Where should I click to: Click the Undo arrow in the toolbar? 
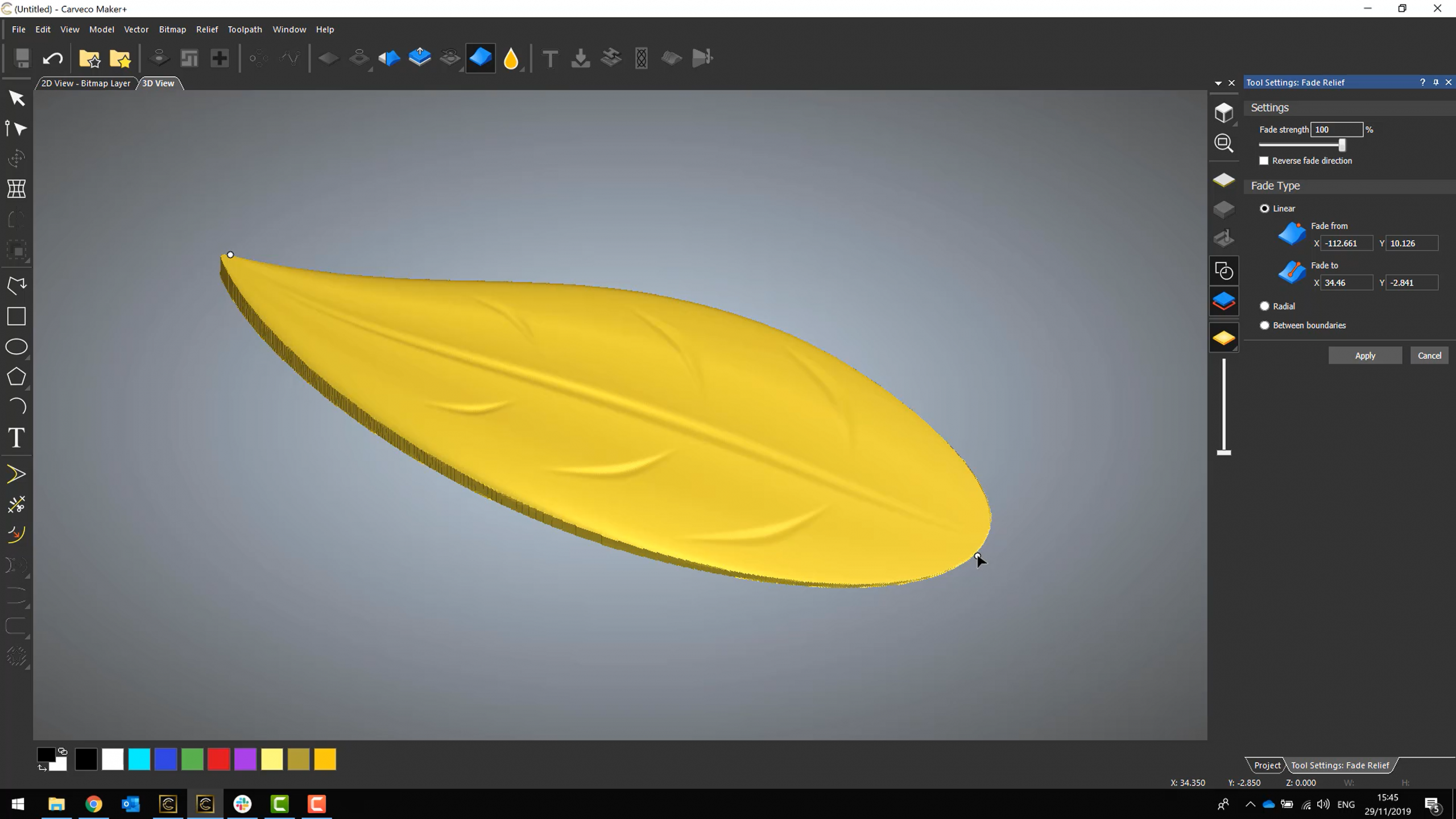(52, 57)
